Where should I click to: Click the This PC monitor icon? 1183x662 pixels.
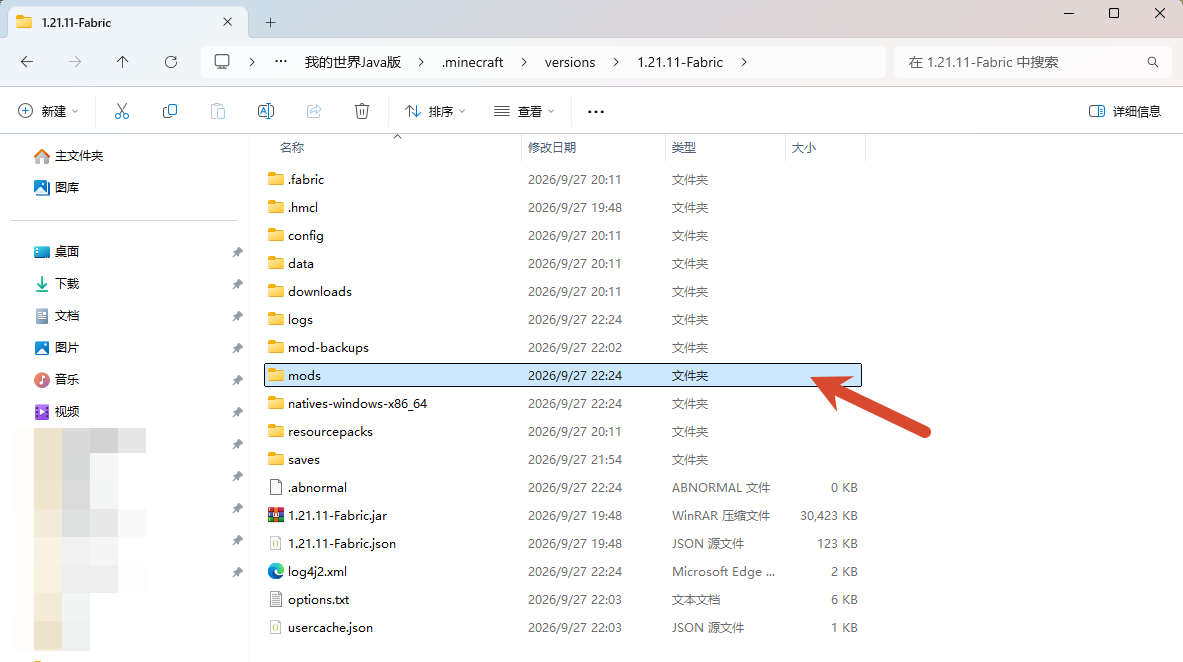(x=222, y=62)
